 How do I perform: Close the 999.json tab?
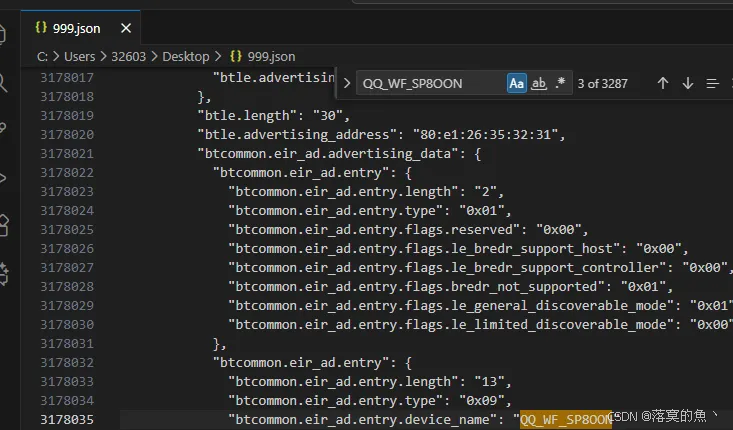[126, 29]
